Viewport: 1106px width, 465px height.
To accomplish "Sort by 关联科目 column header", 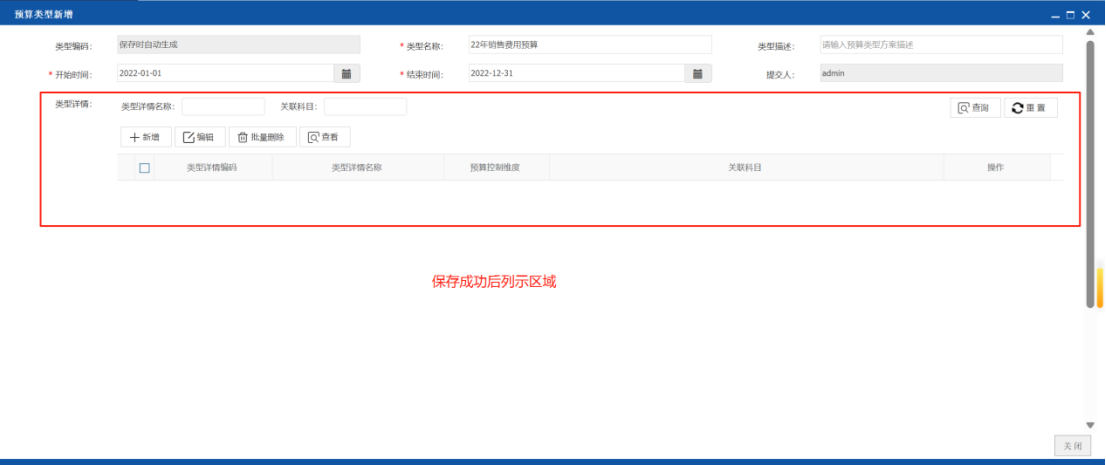I will point(746,168).
